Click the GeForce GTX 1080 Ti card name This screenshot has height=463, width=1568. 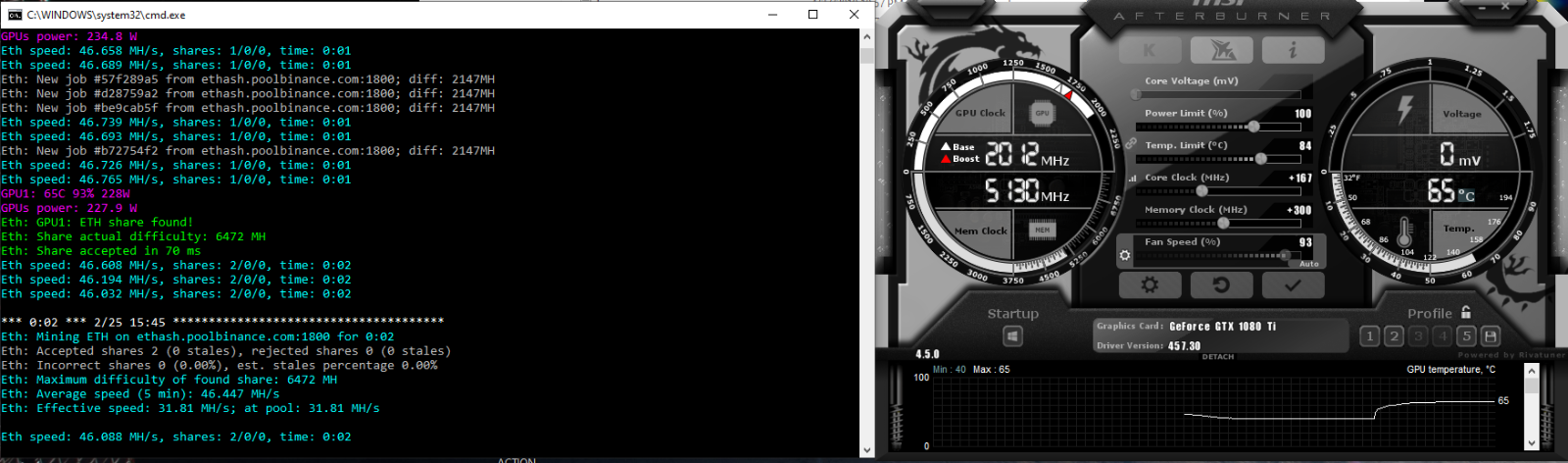pos(1222,327)
